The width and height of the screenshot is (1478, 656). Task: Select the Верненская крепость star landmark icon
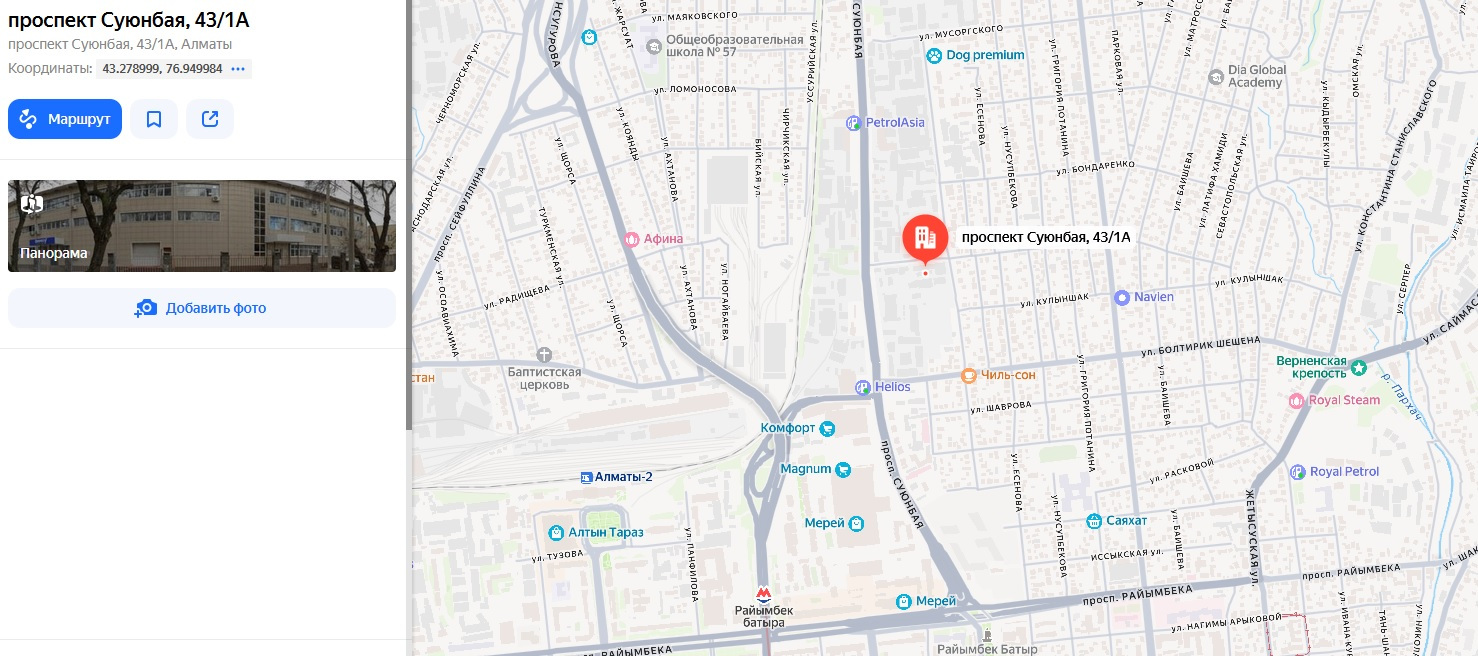coord(1359,368)
